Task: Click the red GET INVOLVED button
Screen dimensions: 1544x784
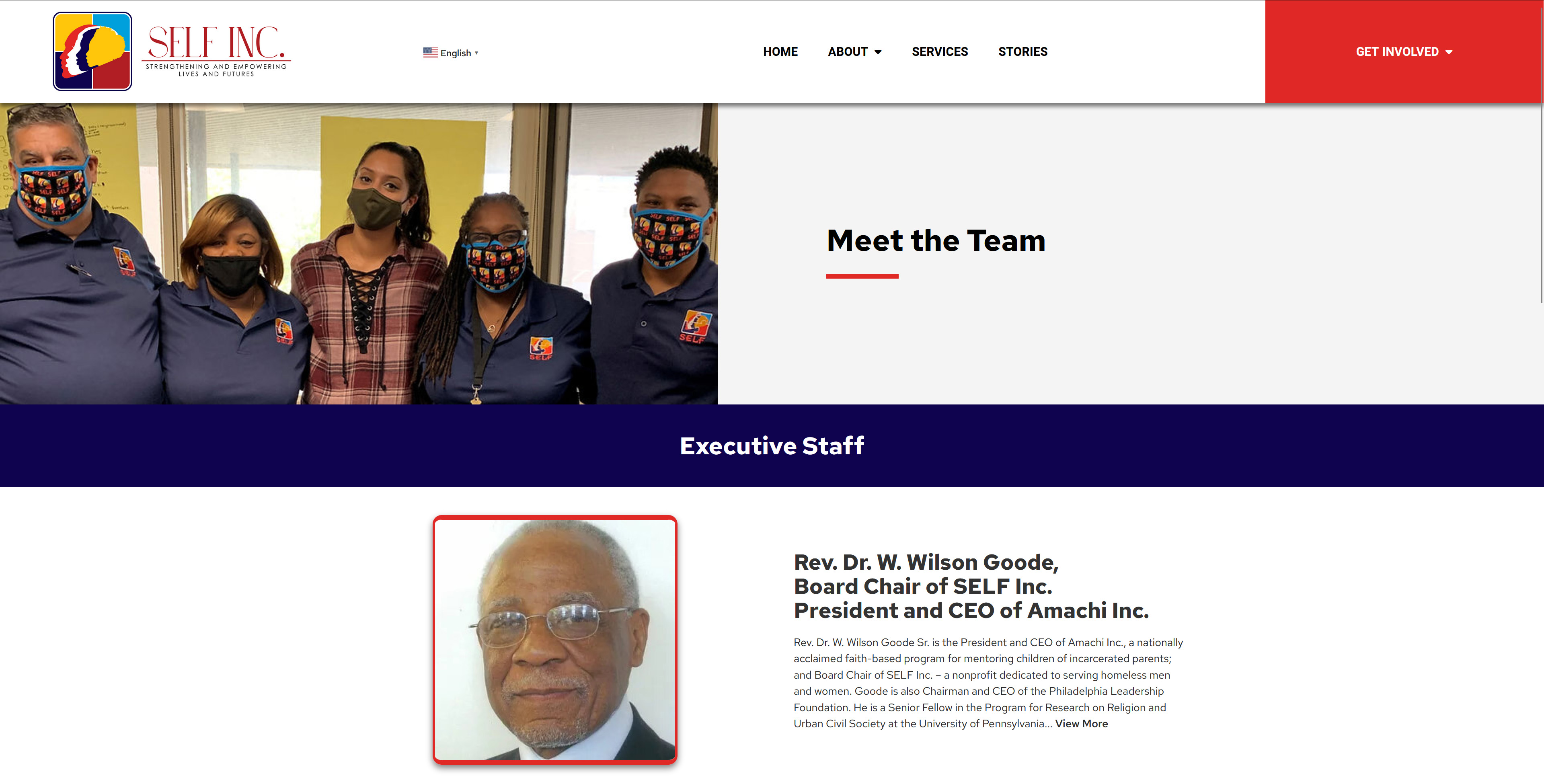Action: click(1404, 51)
